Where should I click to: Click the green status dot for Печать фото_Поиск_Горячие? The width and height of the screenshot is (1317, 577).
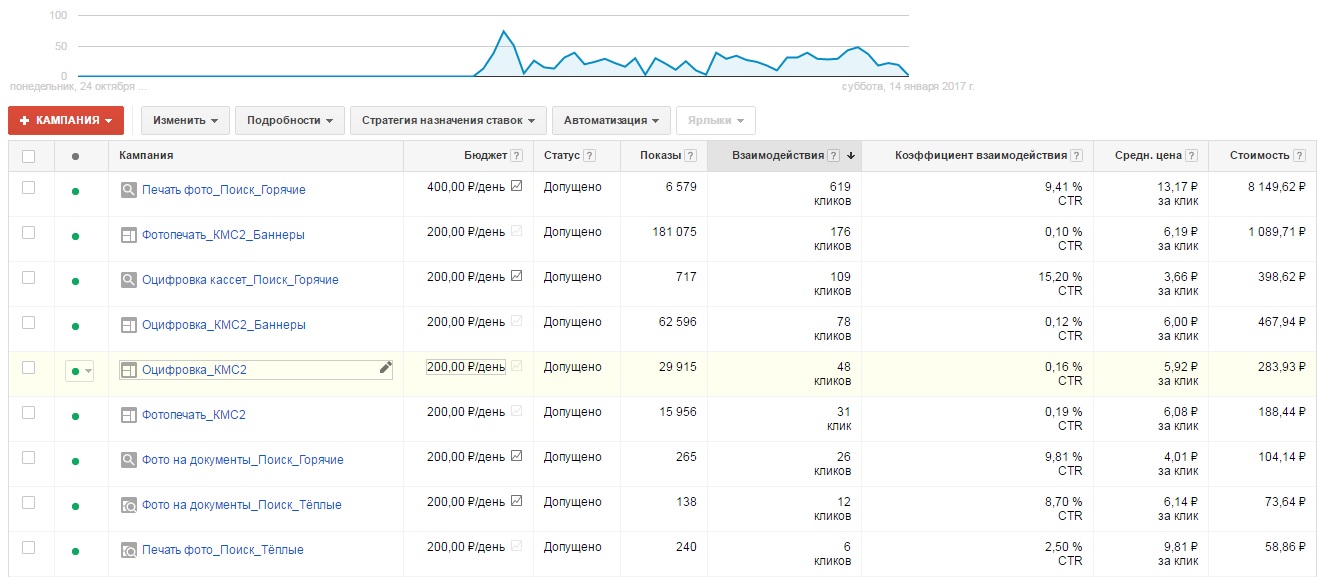75,191
